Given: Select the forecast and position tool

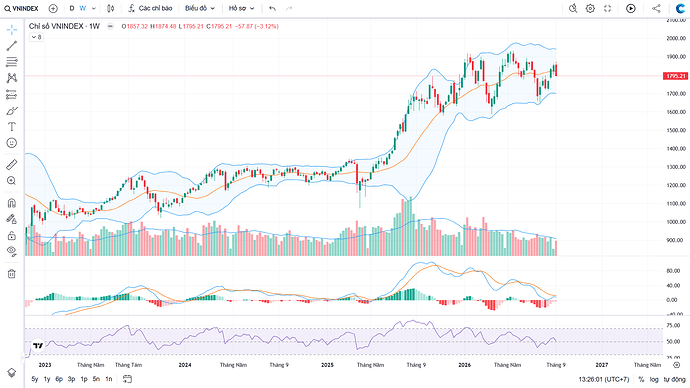Looking at the screenshot, I should (12, 95).
